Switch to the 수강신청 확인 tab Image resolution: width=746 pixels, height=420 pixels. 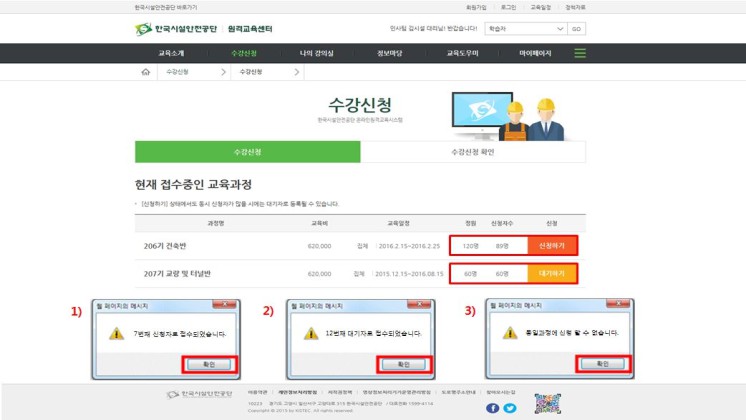point(473,152)
